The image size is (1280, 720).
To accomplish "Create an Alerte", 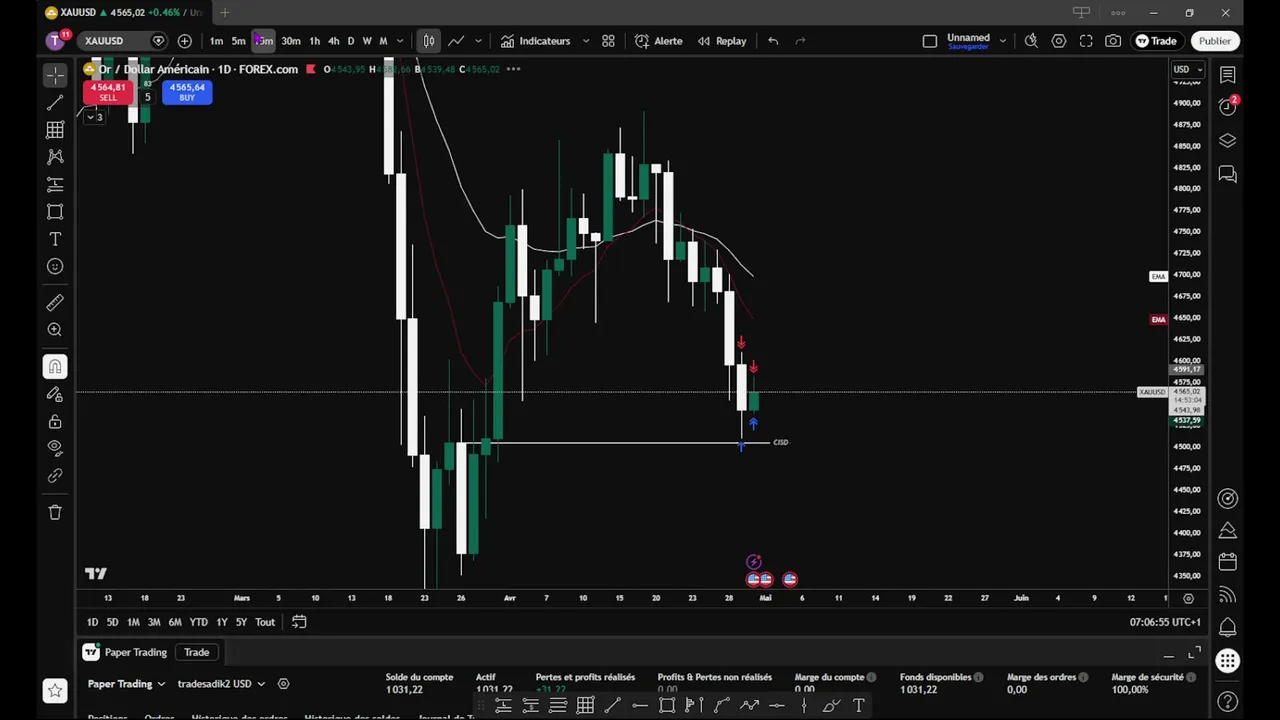I will tap(659, 41).
